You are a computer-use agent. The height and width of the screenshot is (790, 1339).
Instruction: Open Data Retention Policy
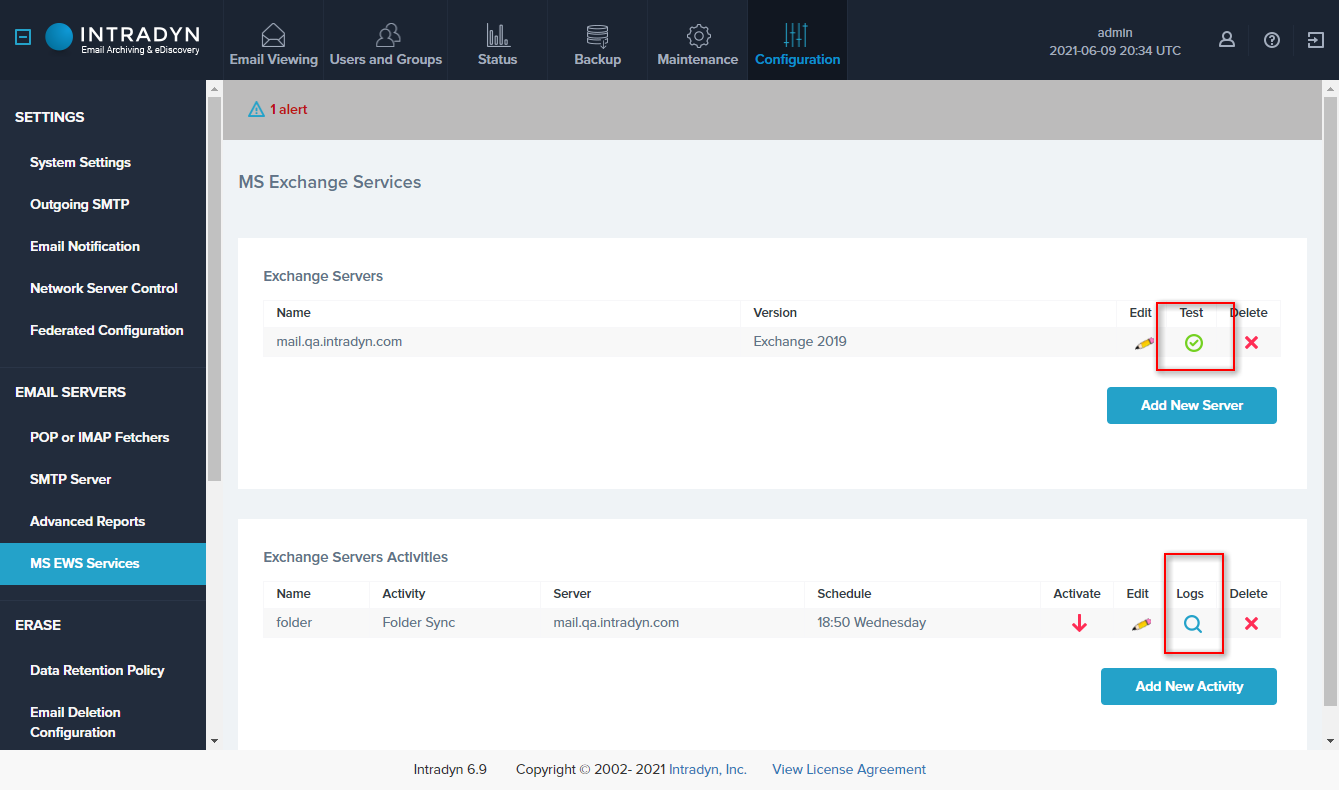tap(97, 670)
